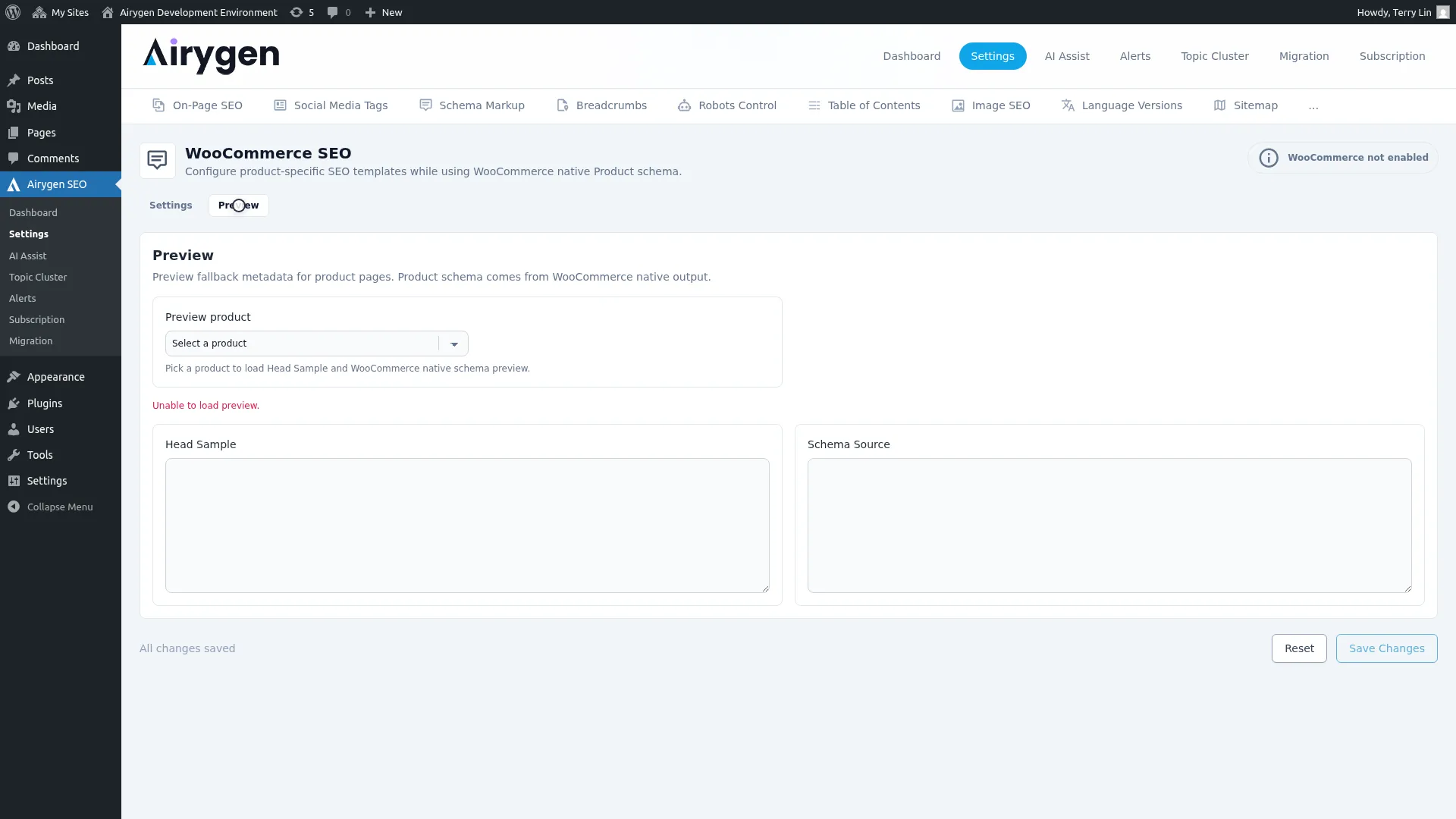Click the Unable to load preview error text
The image size is (1456, 819).
(206, 406)
